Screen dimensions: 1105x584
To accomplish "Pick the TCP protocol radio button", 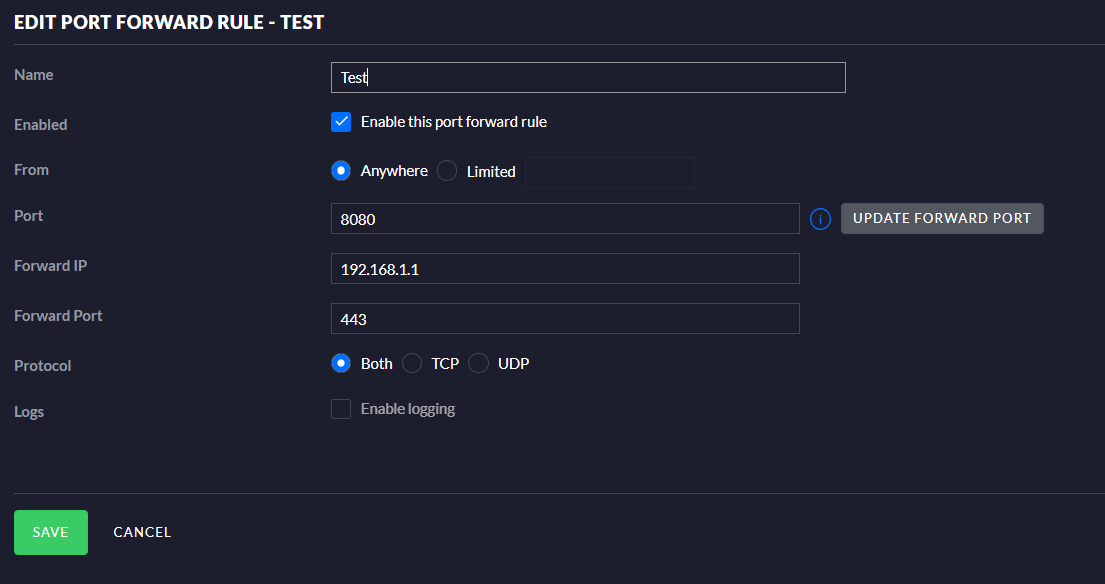I will point(412,364).
